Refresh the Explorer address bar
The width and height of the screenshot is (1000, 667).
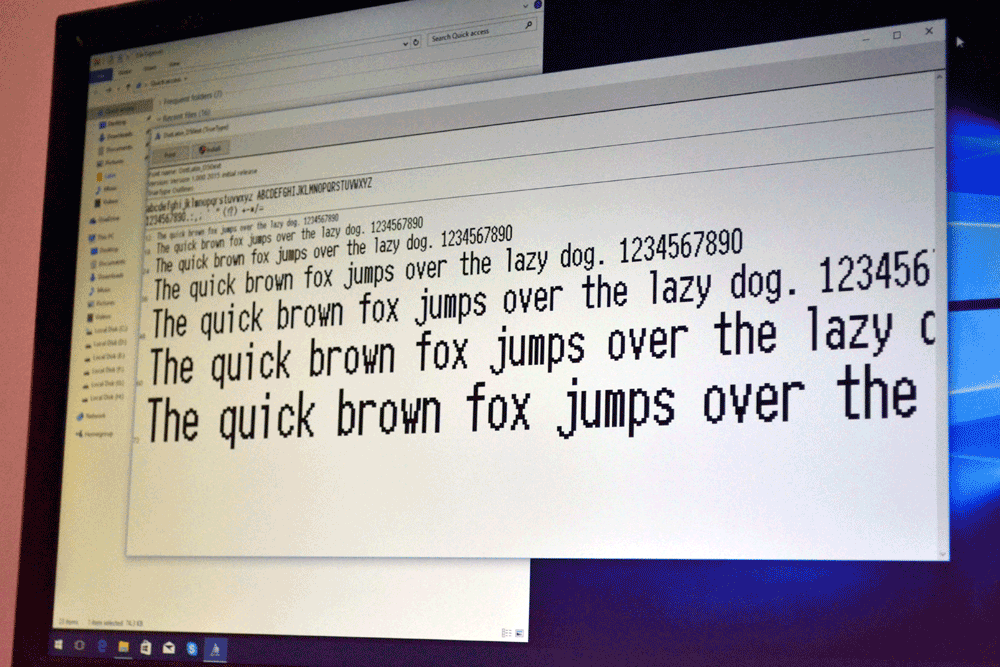coord(416,42)
